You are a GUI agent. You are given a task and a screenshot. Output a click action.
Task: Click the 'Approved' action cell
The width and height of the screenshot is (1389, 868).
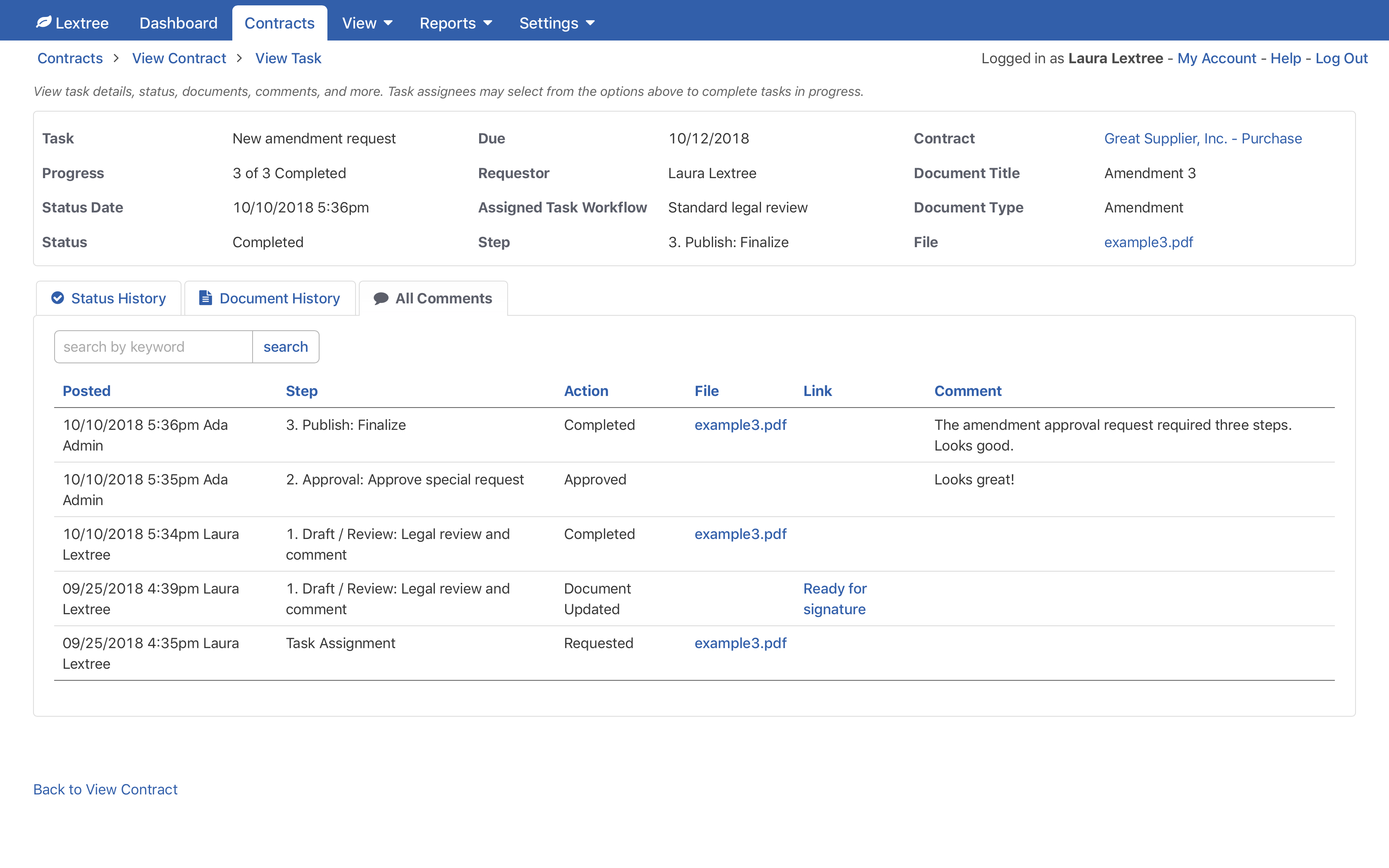tap(595, 479)
